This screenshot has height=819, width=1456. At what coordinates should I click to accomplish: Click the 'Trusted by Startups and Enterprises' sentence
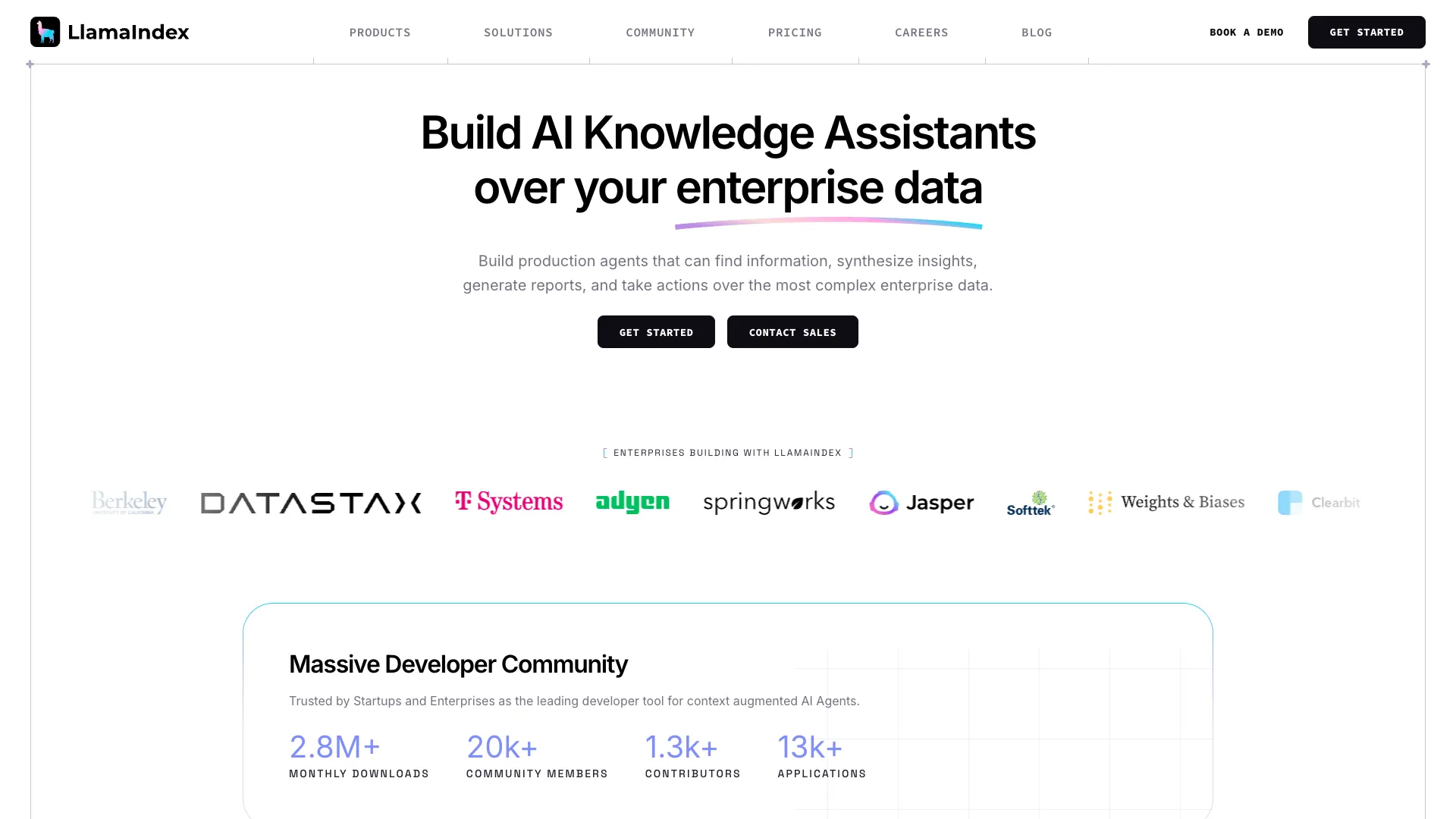[574, 701]
